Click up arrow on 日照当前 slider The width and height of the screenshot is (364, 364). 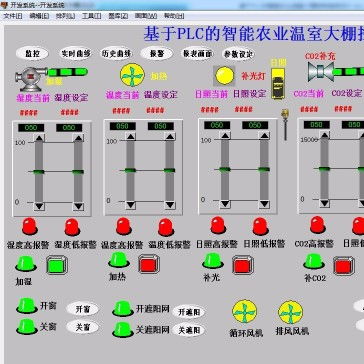point(225,136)
